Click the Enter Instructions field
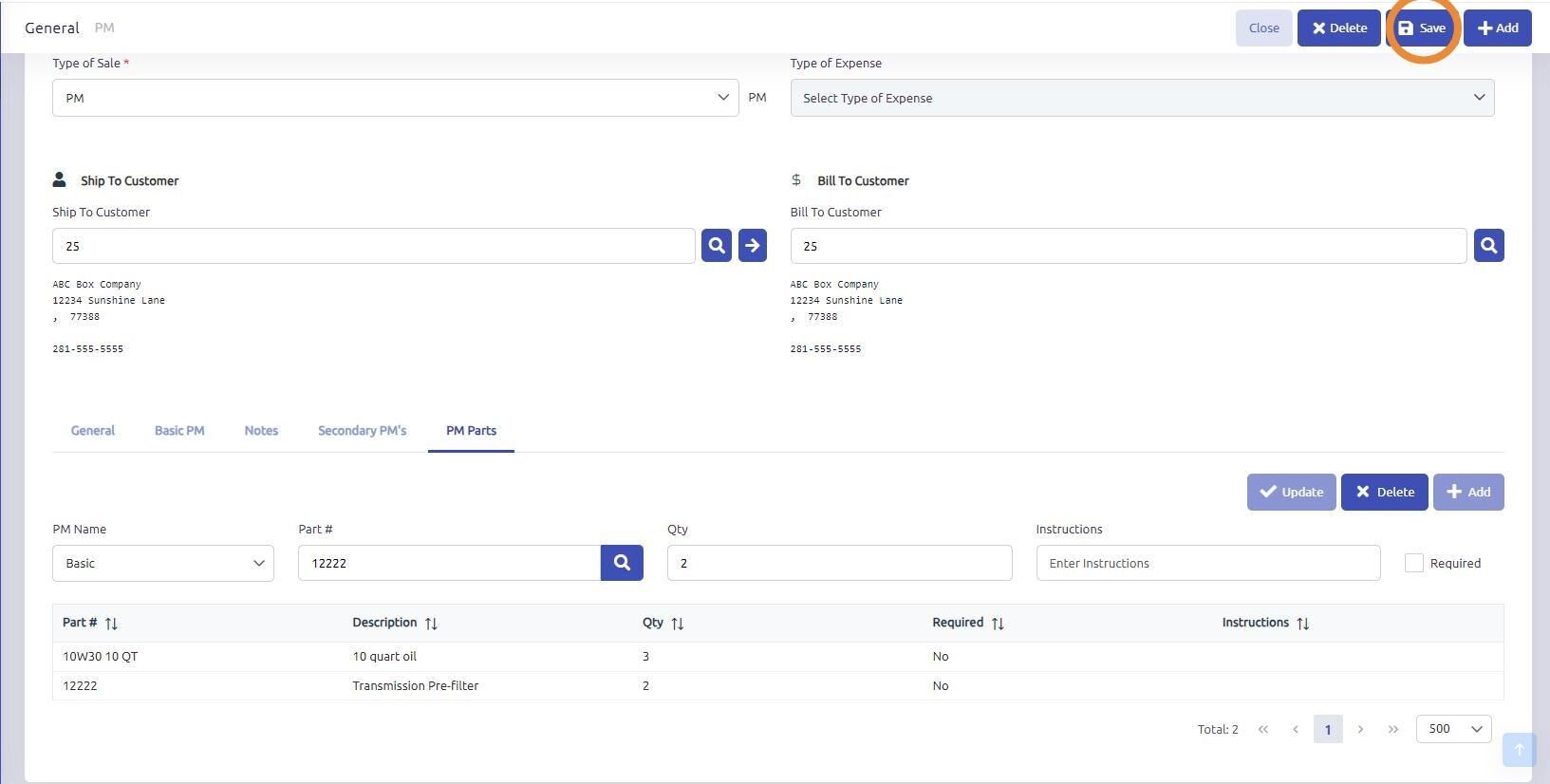1550x784 pixels. (1208, 563)
